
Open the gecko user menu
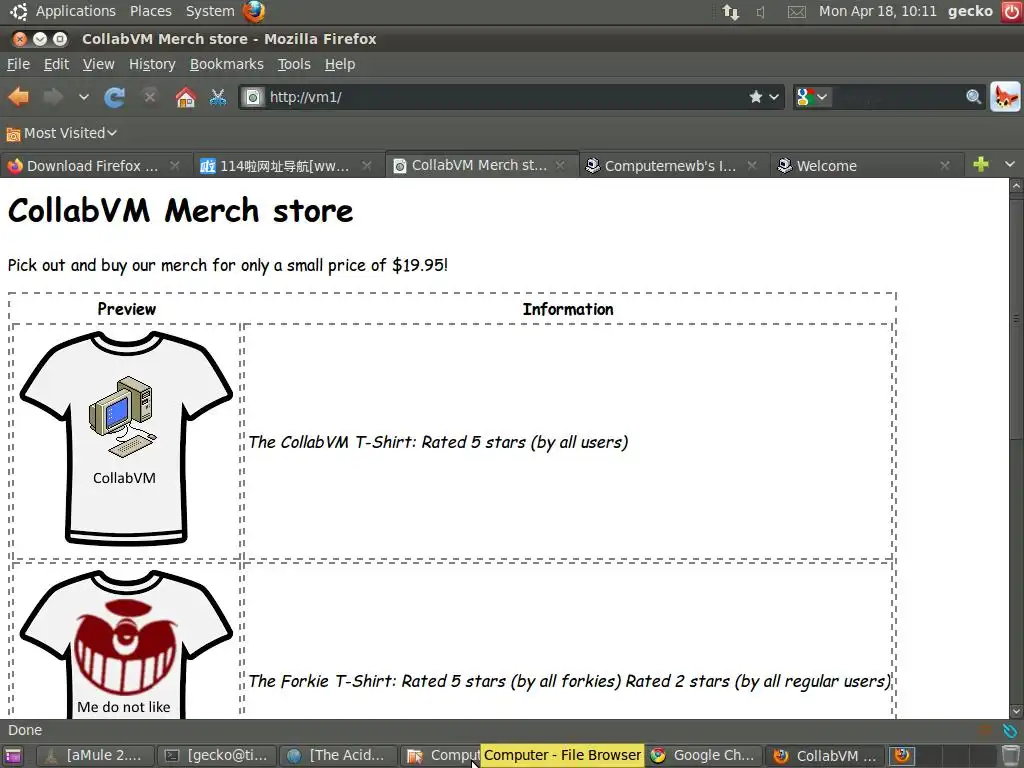[x=970, y=11]
